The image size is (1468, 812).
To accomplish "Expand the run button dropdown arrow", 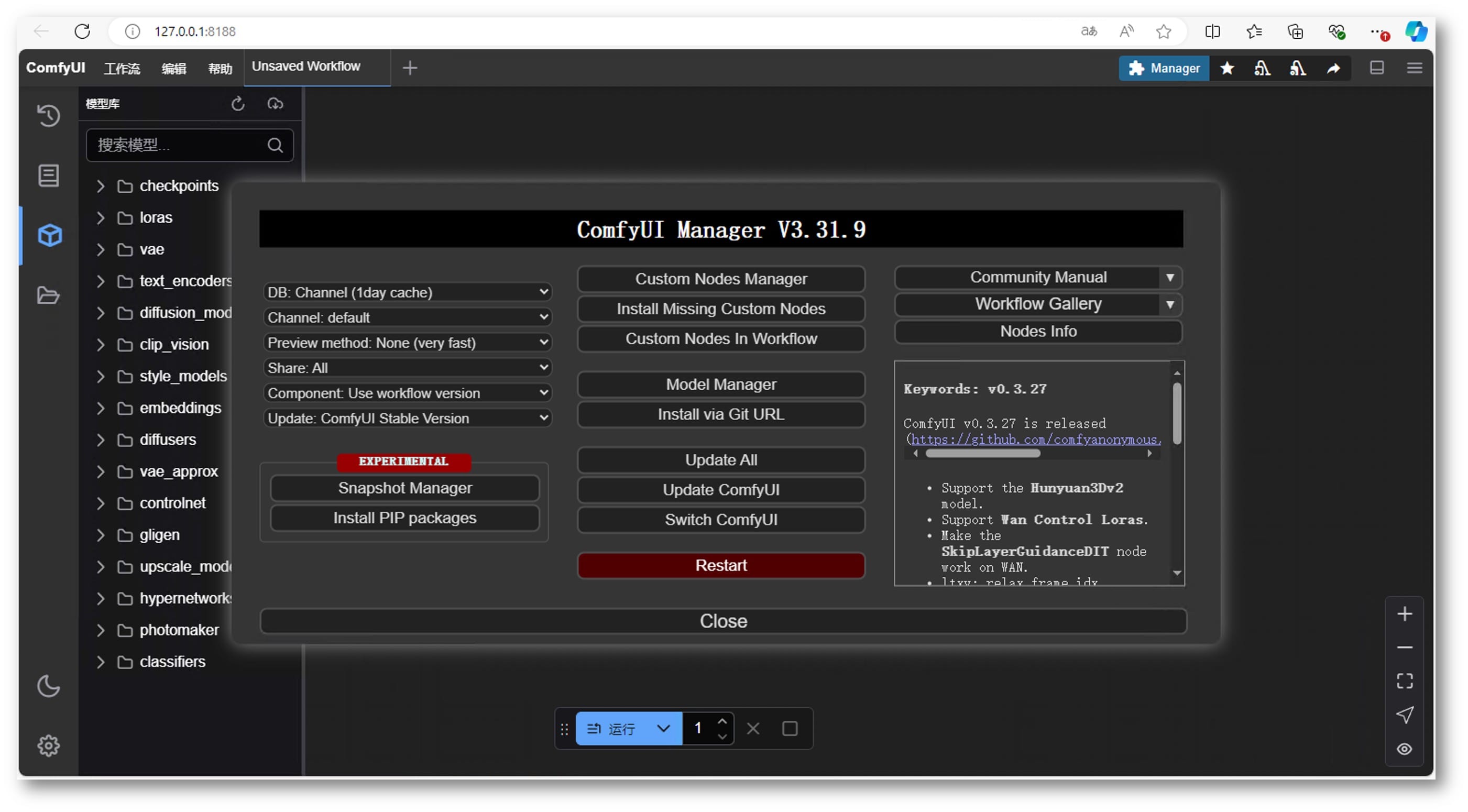I will pyautogui.click(x=663, y=728).
